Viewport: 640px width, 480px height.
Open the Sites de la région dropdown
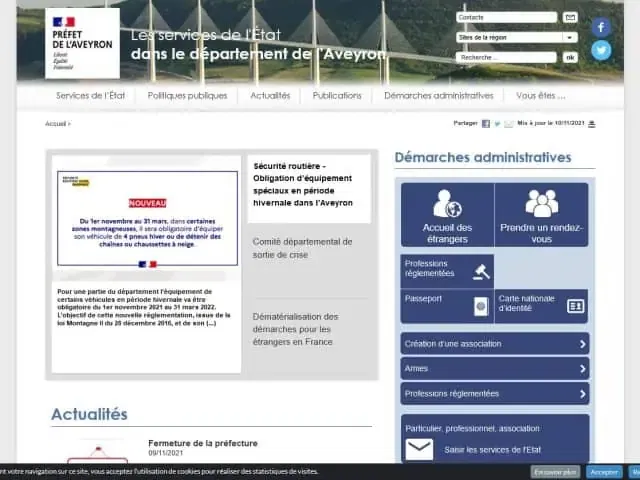pyautogui.click(x=516, y=37)
